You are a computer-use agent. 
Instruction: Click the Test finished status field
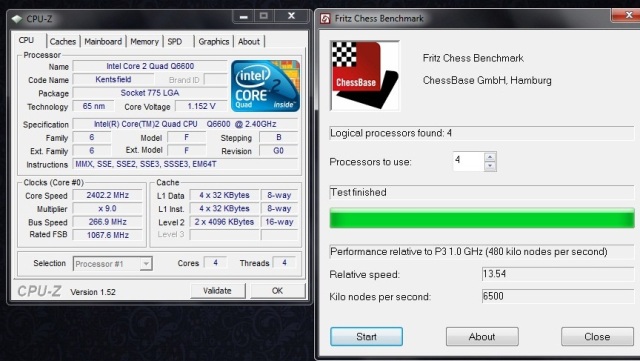tap(482, 192)
